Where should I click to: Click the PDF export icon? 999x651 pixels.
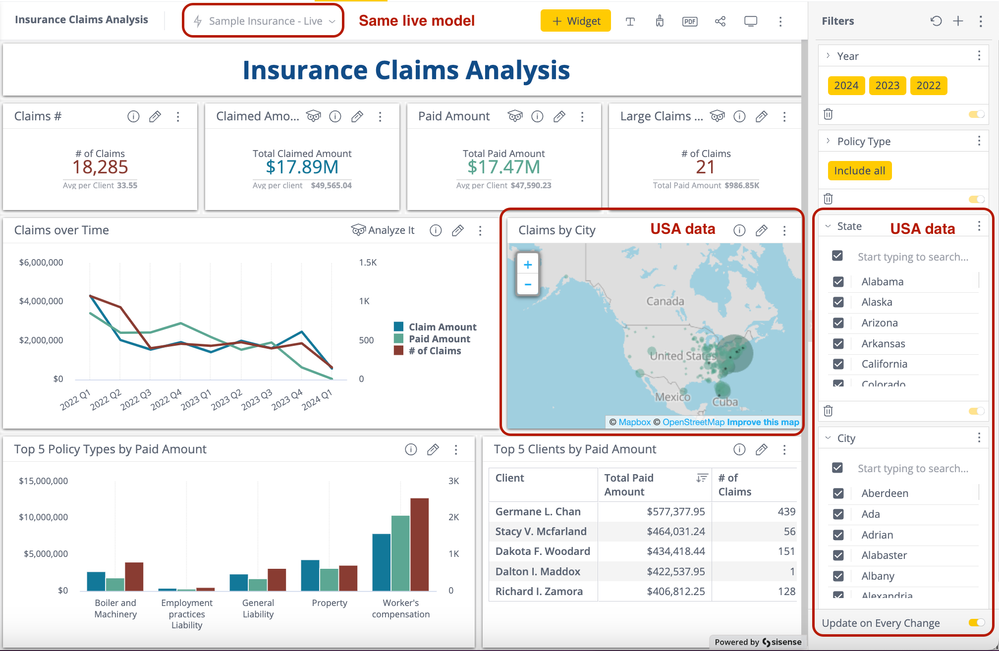(690, 21)
